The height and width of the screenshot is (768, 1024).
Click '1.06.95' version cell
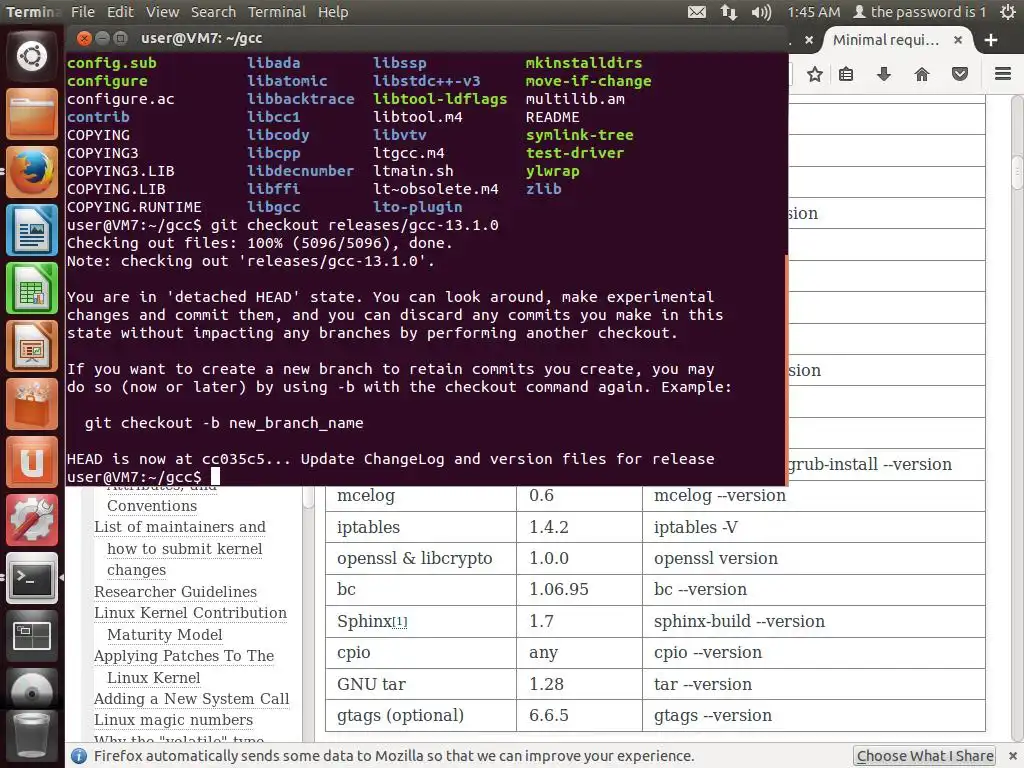[579, 590]
